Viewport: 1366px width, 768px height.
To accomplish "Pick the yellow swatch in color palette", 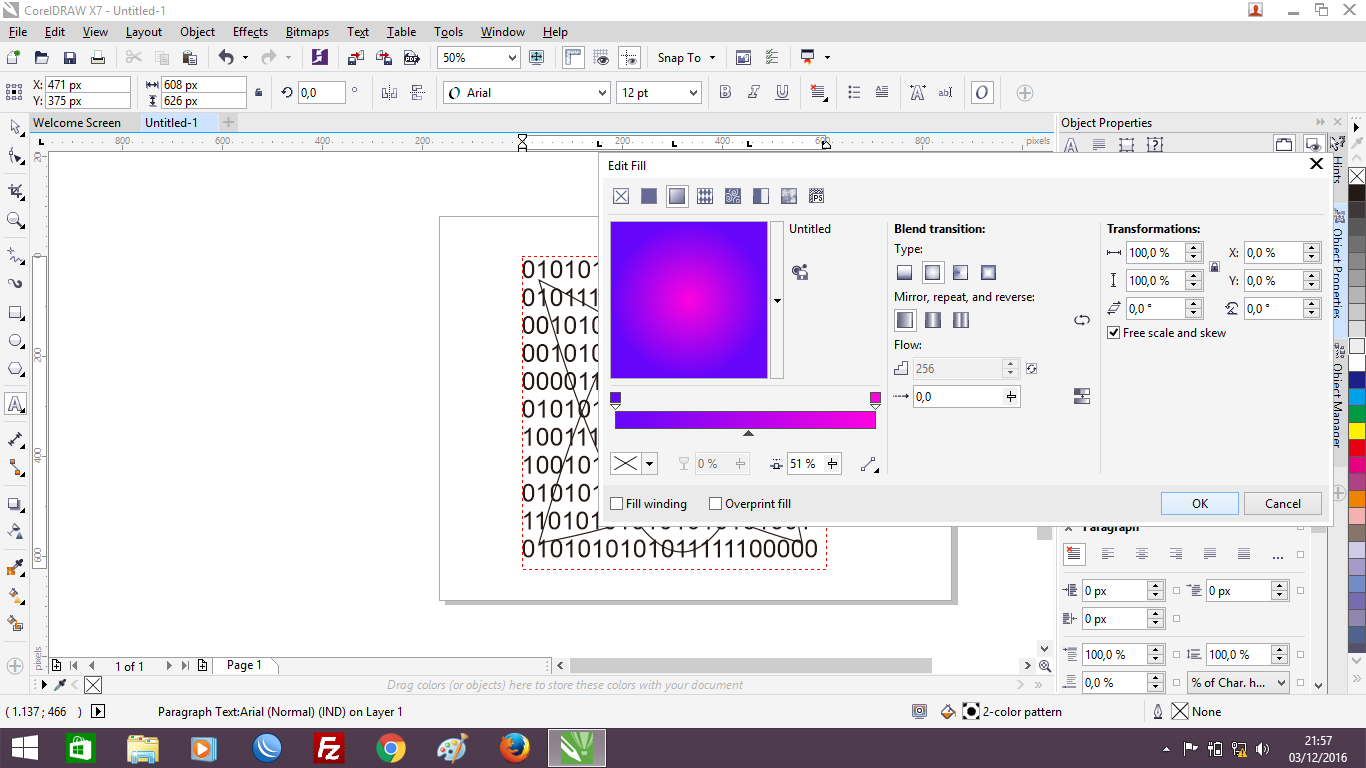I will (1357, 431).
